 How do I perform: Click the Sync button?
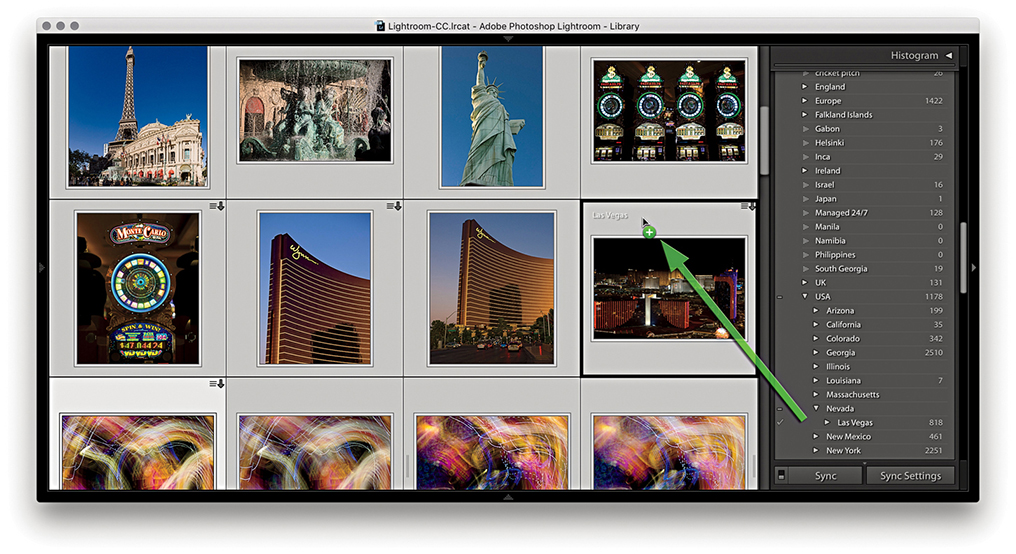tap(826, 476)
